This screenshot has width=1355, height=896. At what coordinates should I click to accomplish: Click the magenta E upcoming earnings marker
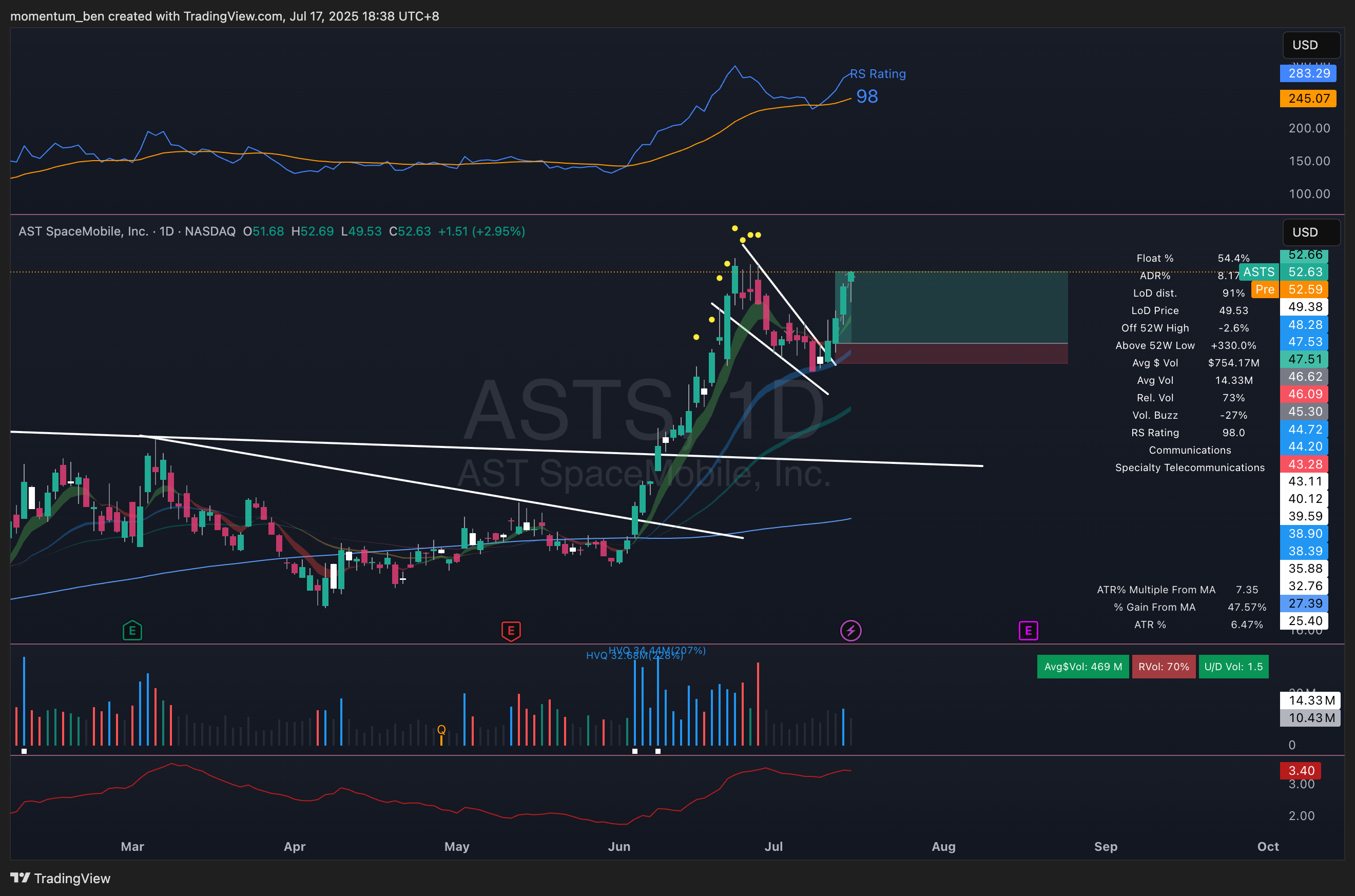(1028, 631)
